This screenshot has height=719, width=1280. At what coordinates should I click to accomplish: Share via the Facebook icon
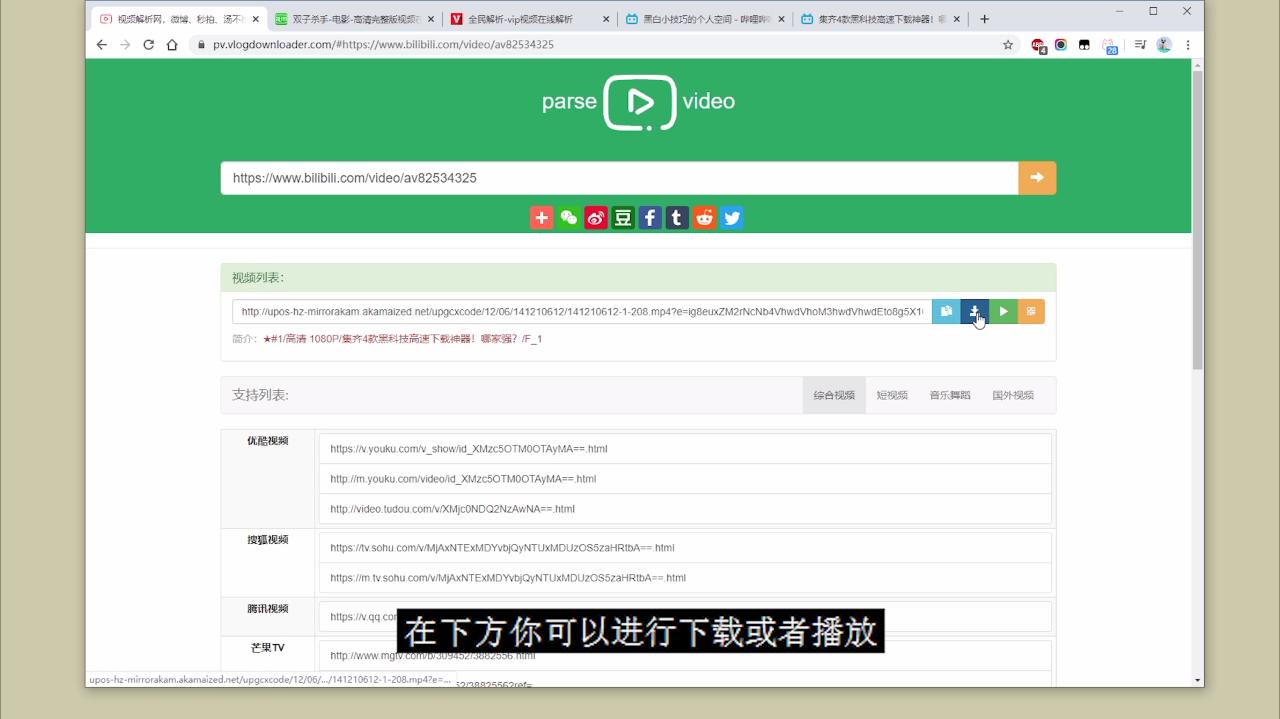pos(650,218)
